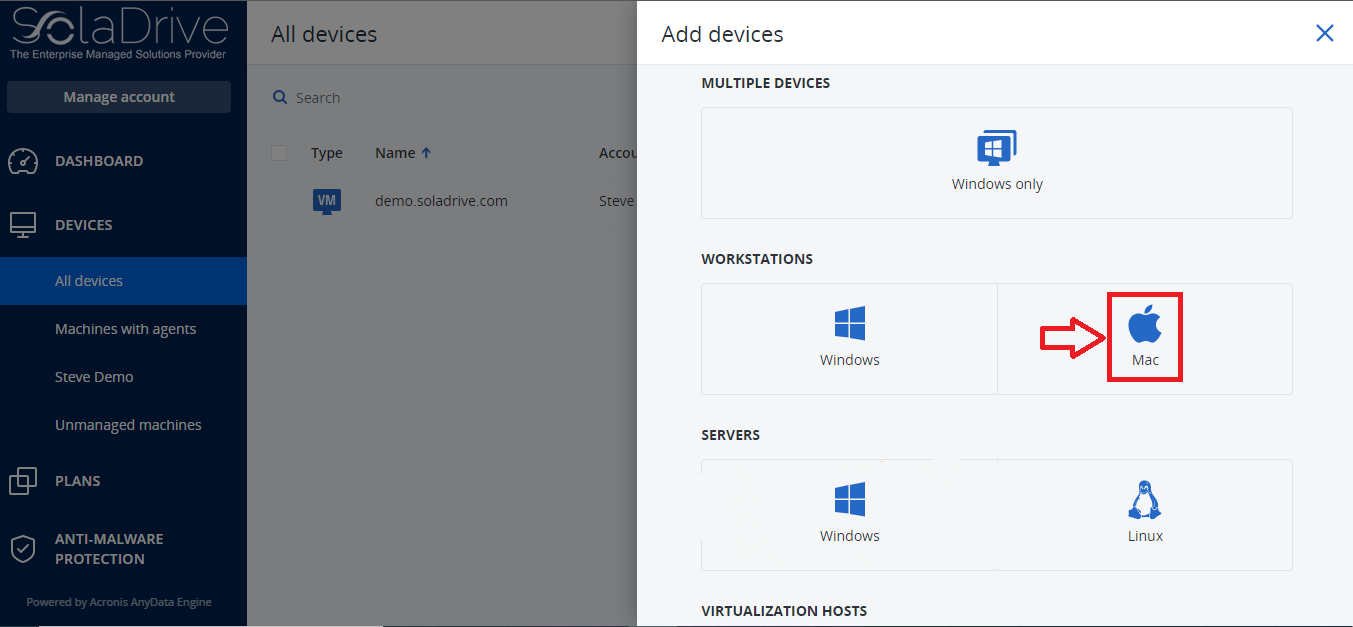The height and width of the screenshot is (627, 1353).
Task: Click the Devices monitor icon in sidebar
Action: pos(23,225)
